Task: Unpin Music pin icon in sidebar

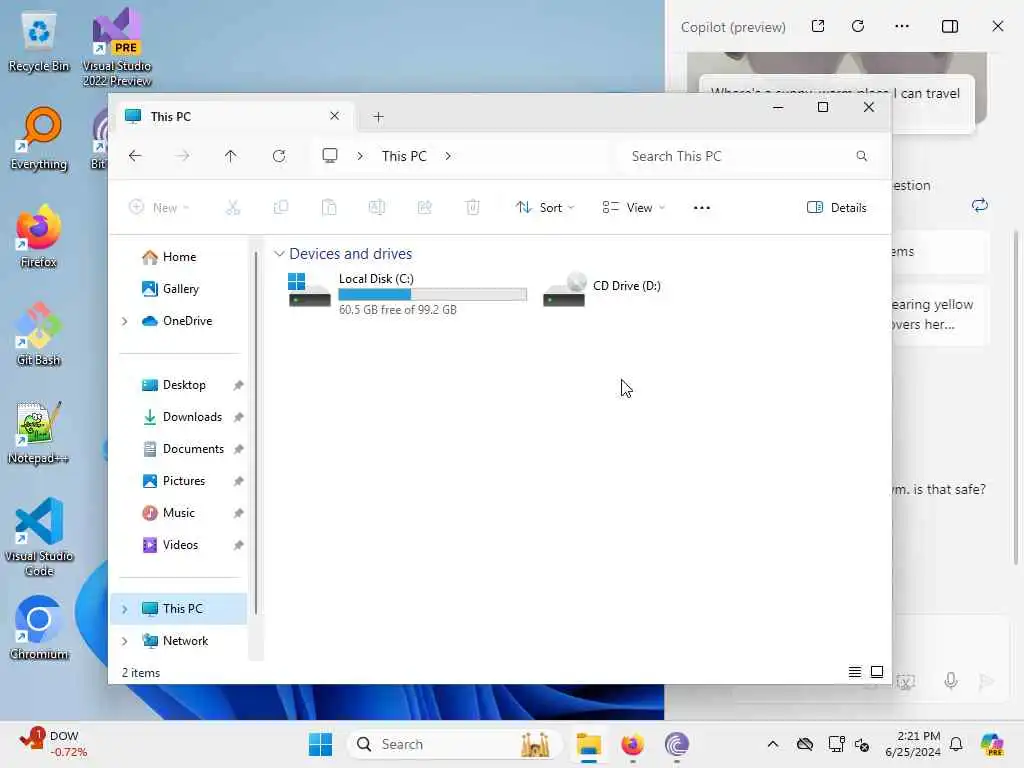Action: [x=238, y=513]
